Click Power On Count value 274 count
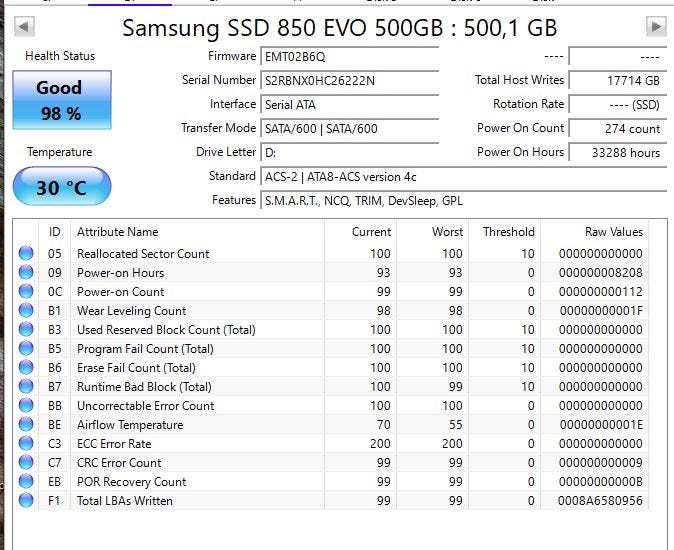Viewport: 674px width, 550px height. (x=618, y=128)
